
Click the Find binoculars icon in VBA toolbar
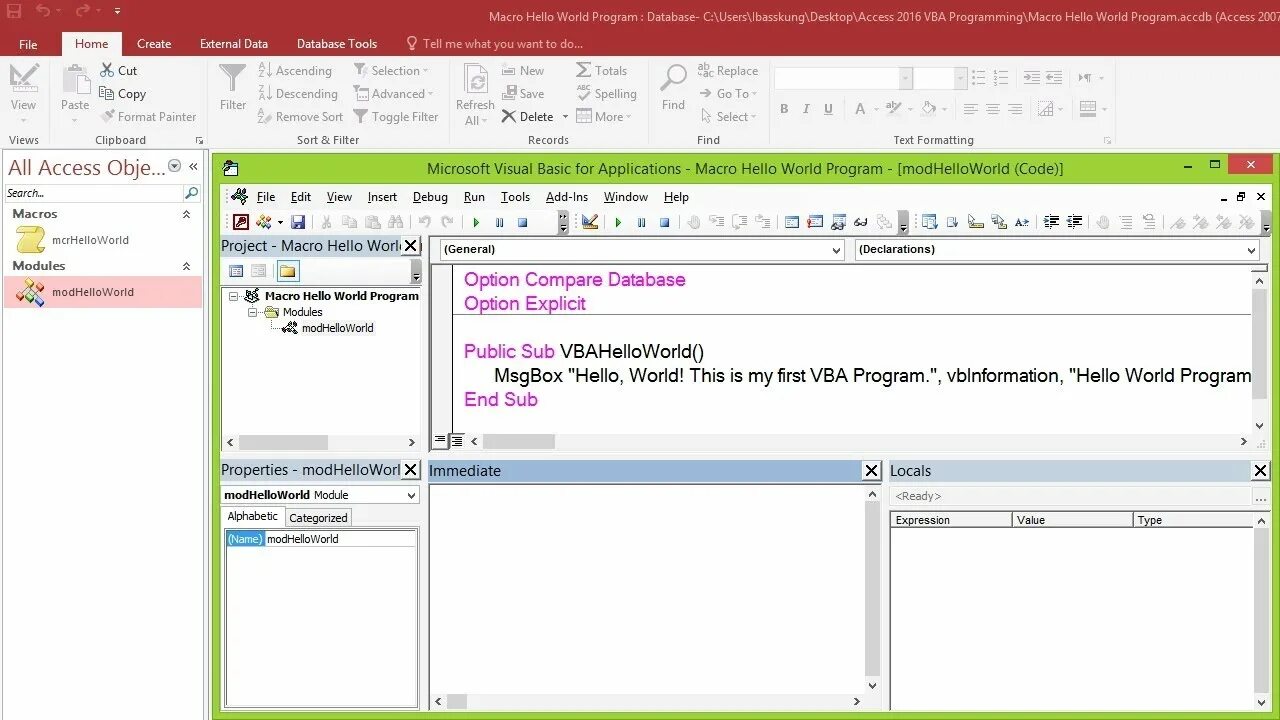pos(395,222)
